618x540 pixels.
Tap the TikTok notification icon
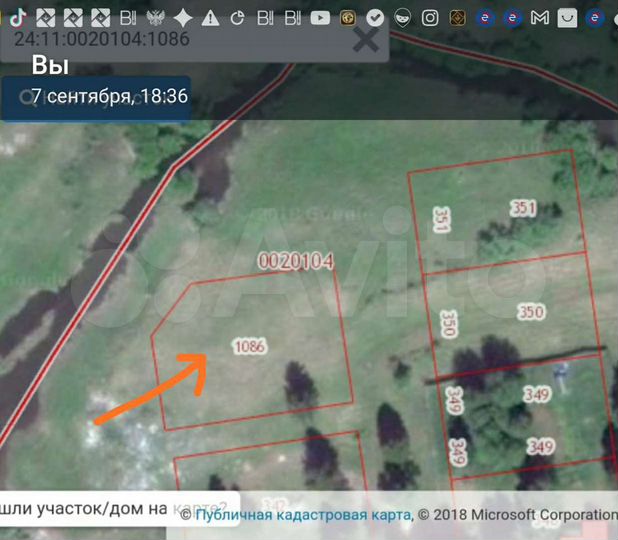pos(18,17)
